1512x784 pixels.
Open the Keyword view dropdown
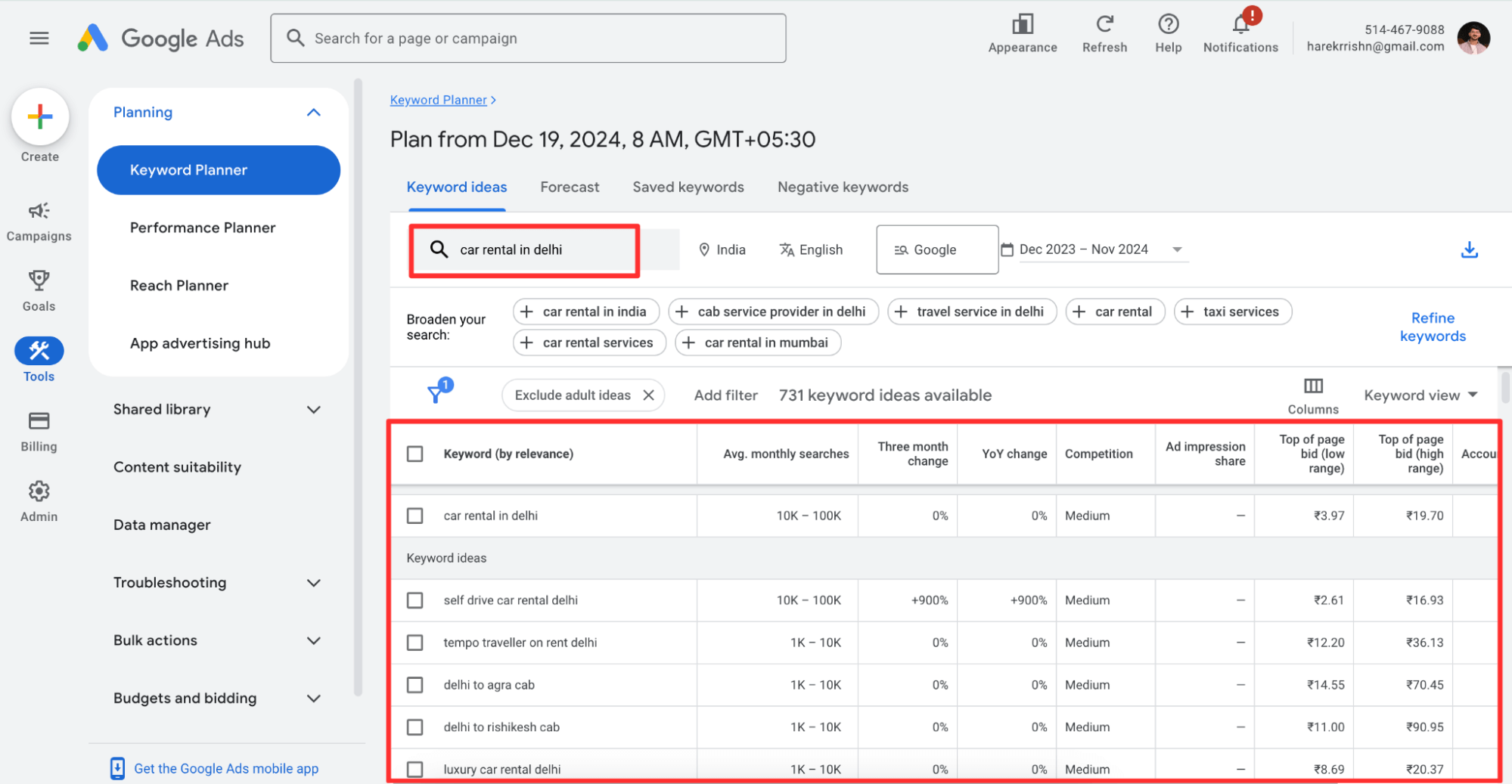(1420, 395)
